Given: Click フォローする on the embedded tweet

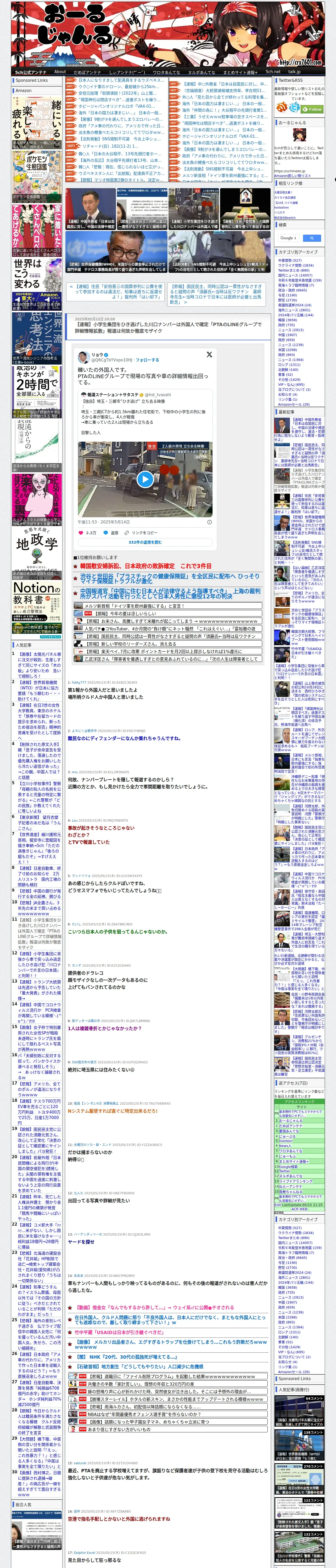Looking at the screenshot, I should point(147,360).
